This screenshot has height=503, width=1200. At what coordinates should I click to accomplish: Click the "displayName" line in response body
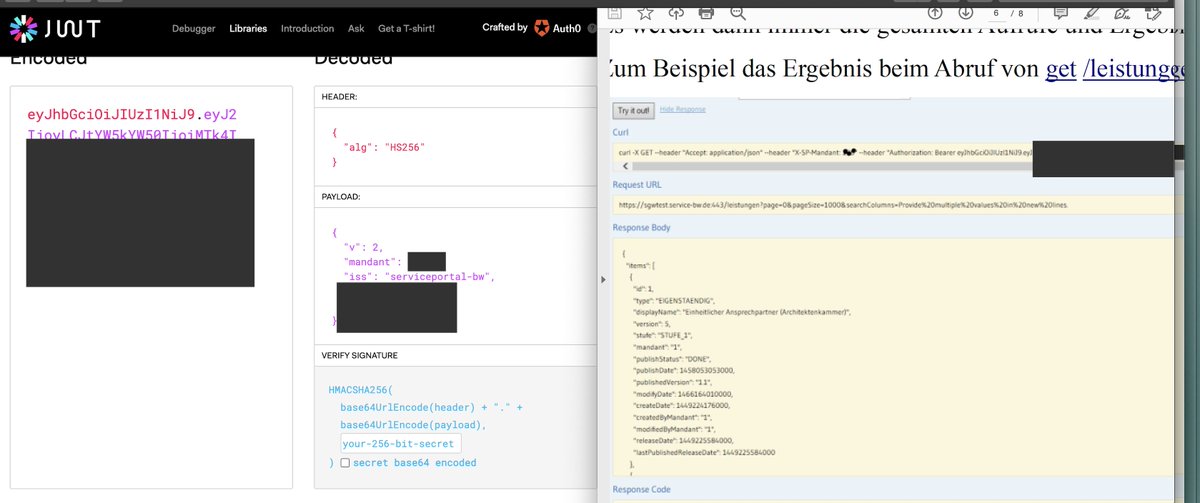click(x=744, y=313)
